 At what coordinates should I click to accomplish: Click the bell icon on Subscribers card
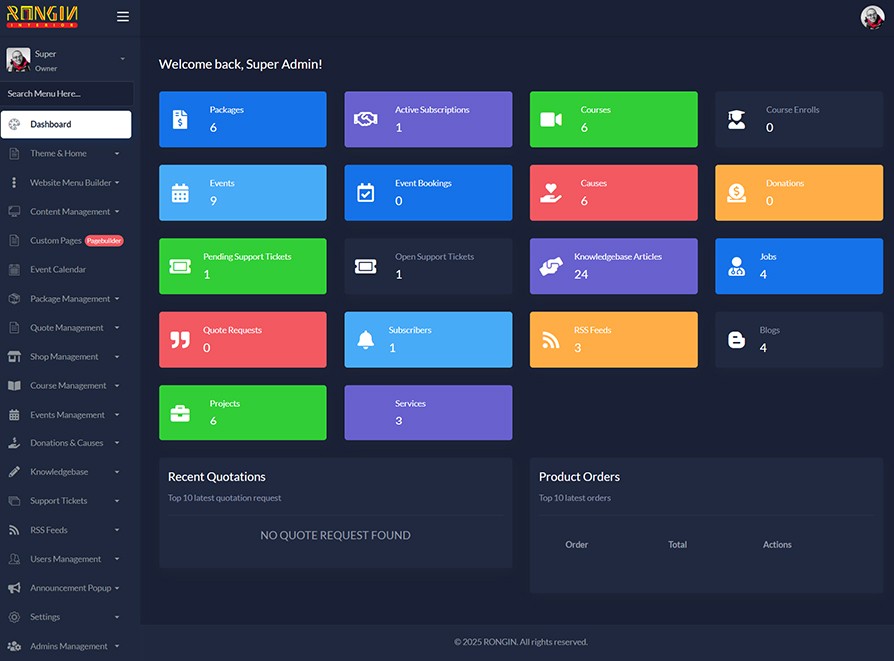pos(366,340)
